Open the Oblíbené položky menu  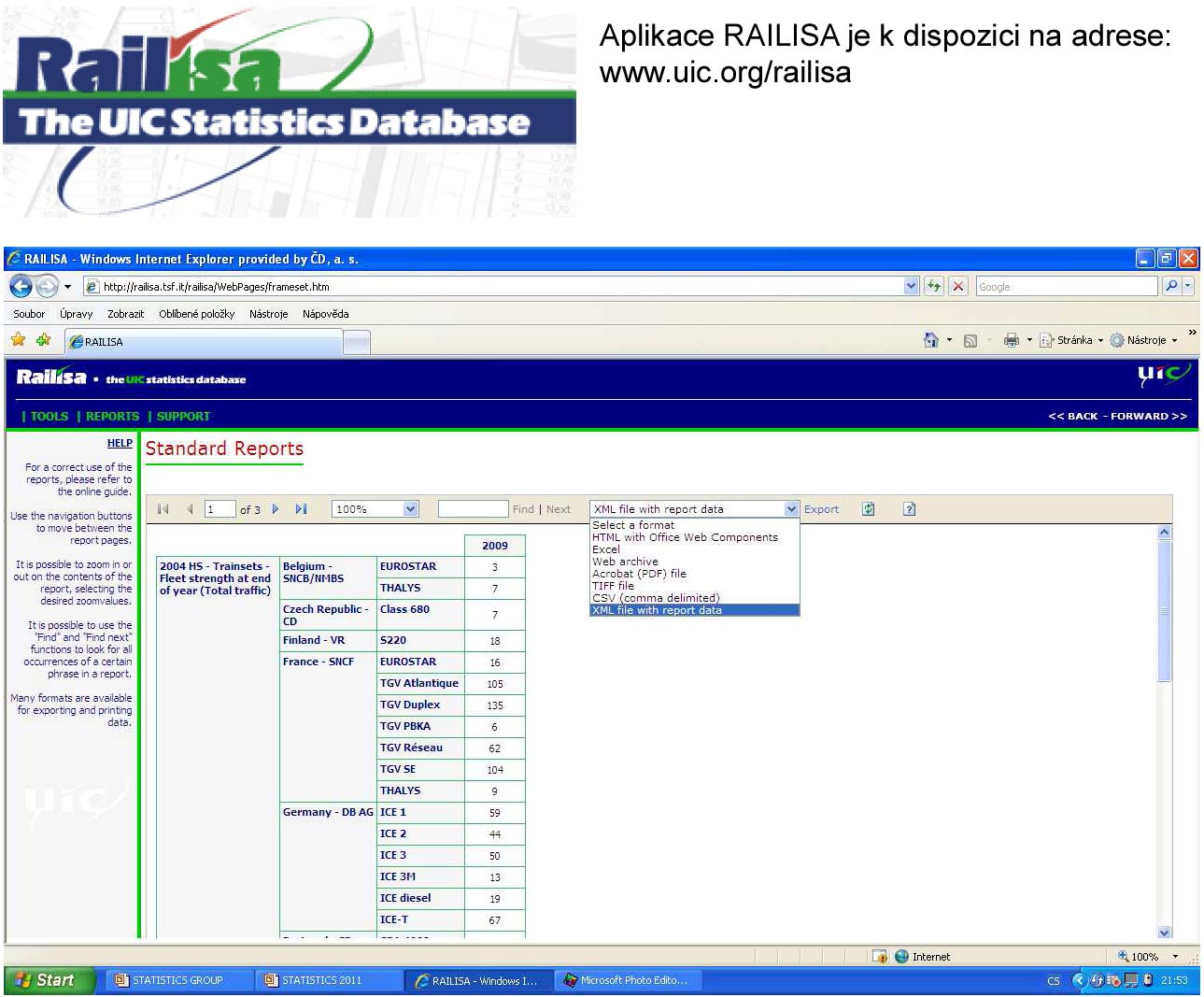[196, 314]
